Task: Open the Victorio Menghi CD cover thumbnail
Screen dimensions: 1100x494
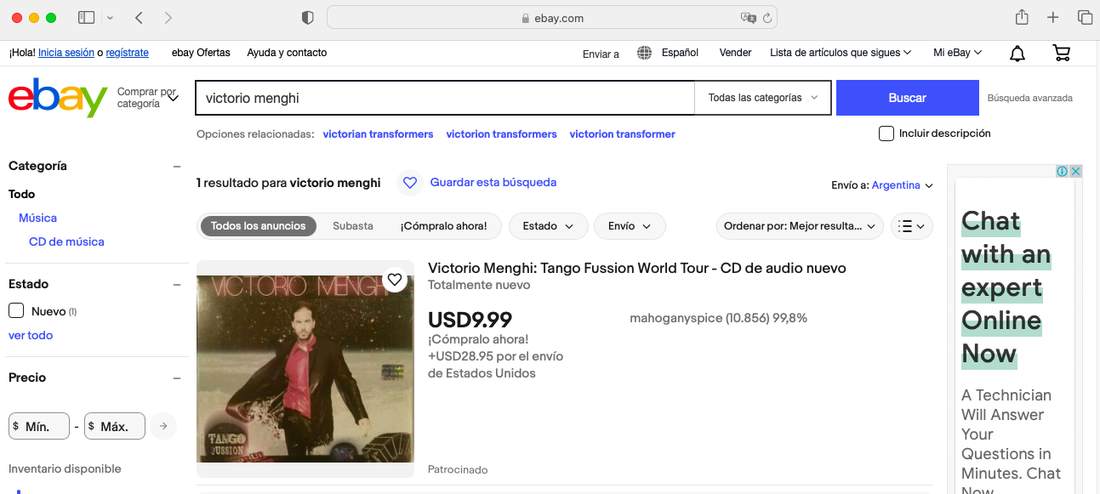Action: coord(304,368)
